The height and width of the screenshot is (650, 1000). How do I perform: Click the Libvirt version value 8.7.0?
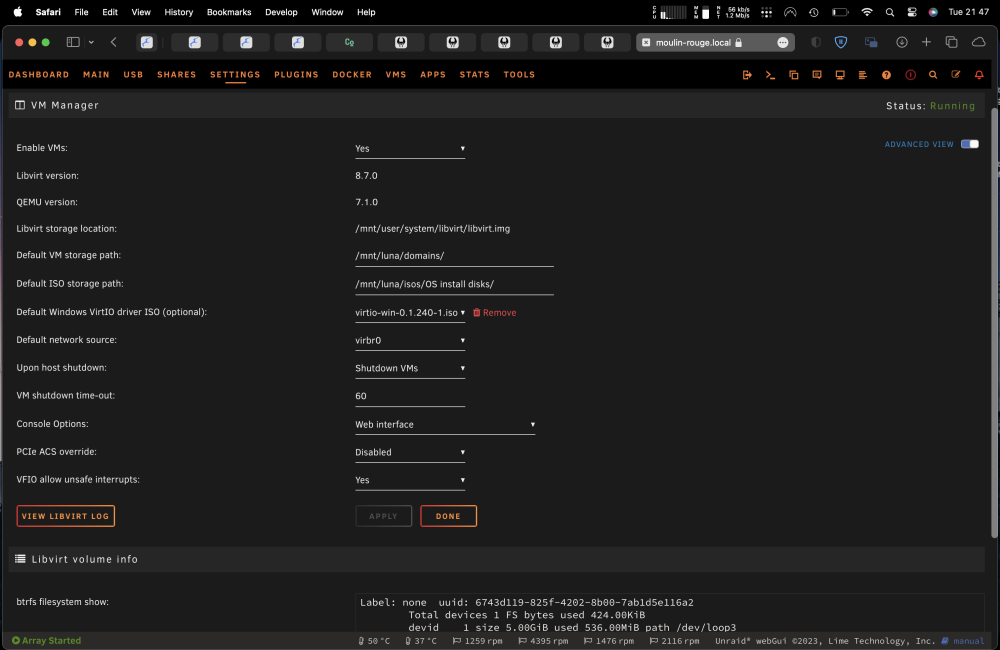(x=366, y=175)
